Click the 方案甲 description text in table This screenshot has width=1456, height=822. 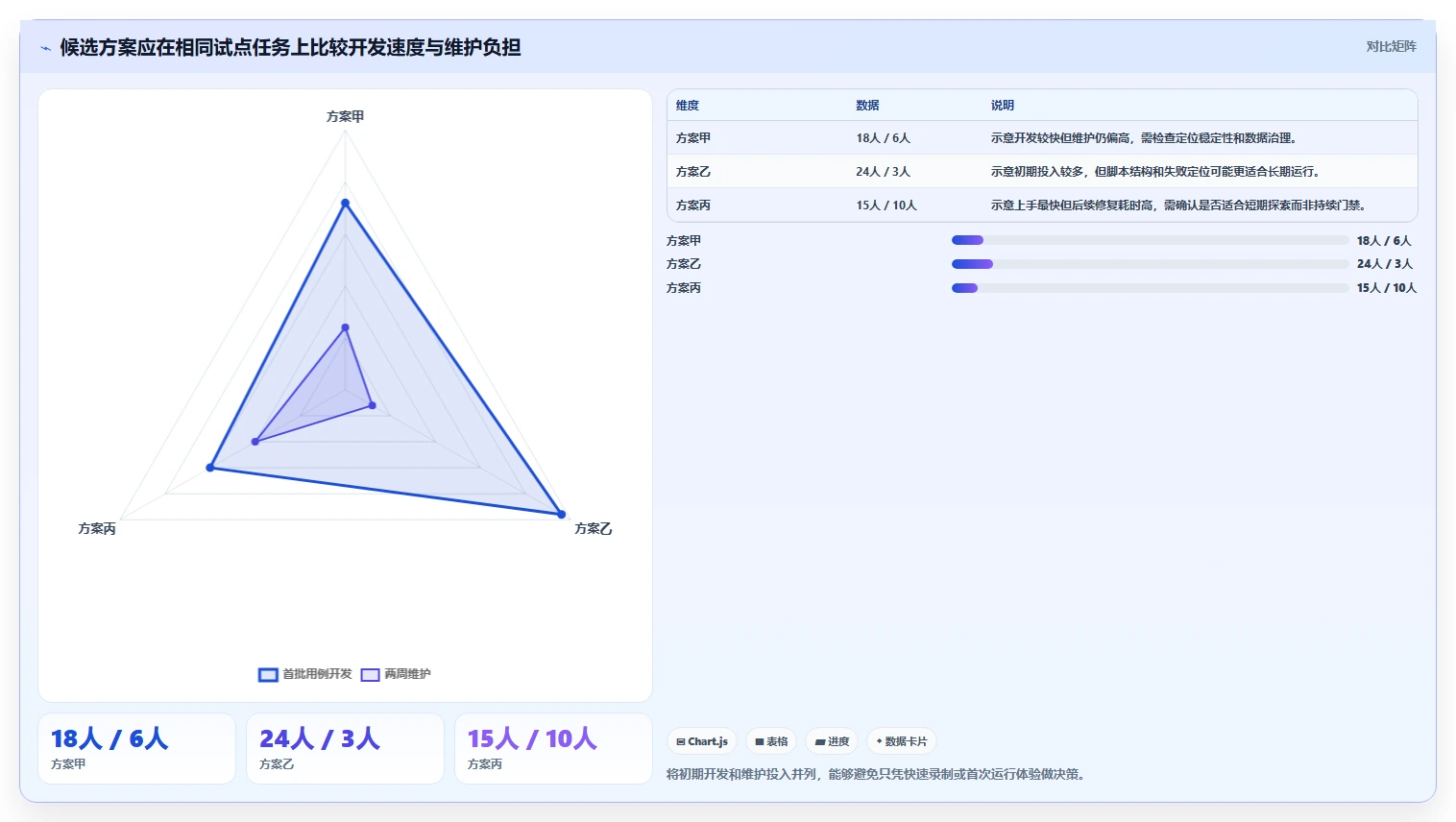(1144, 138)
